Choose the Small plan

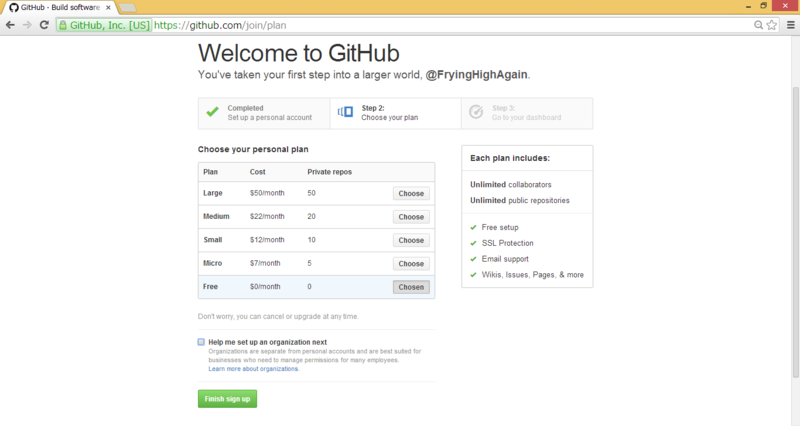(x=411, y=240)
